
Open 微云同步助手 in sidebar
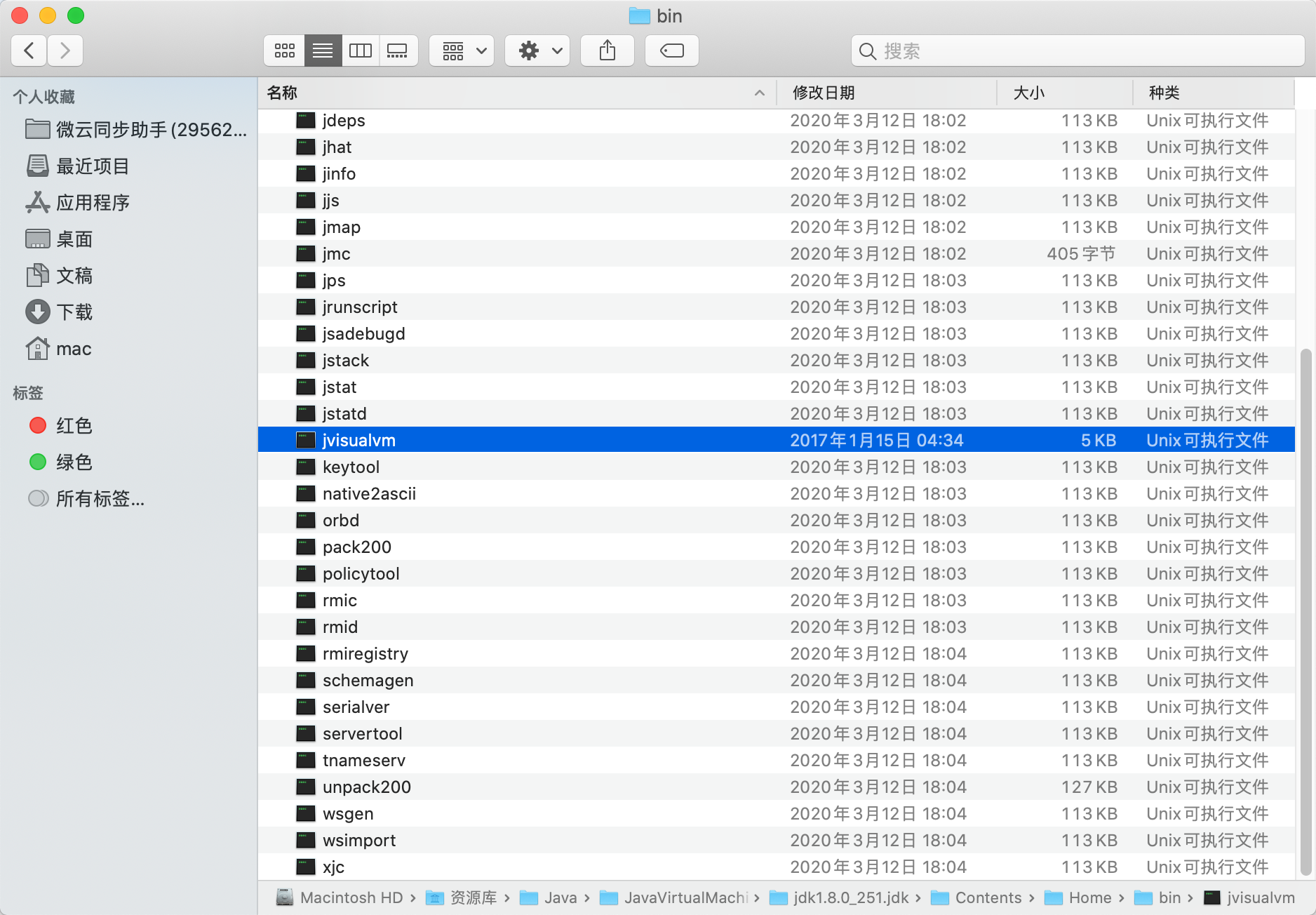pyautogui.click(x=136, y=130)
